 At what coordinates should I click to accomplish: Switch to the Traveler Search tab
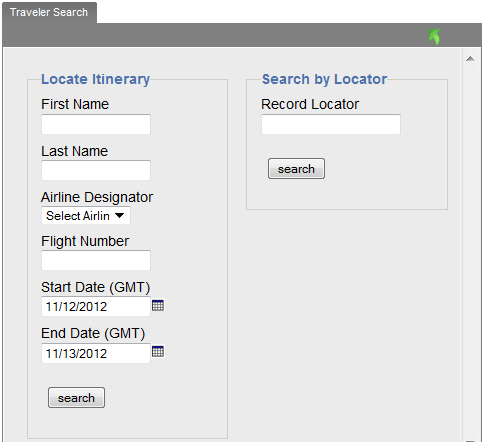coord(49,12)
